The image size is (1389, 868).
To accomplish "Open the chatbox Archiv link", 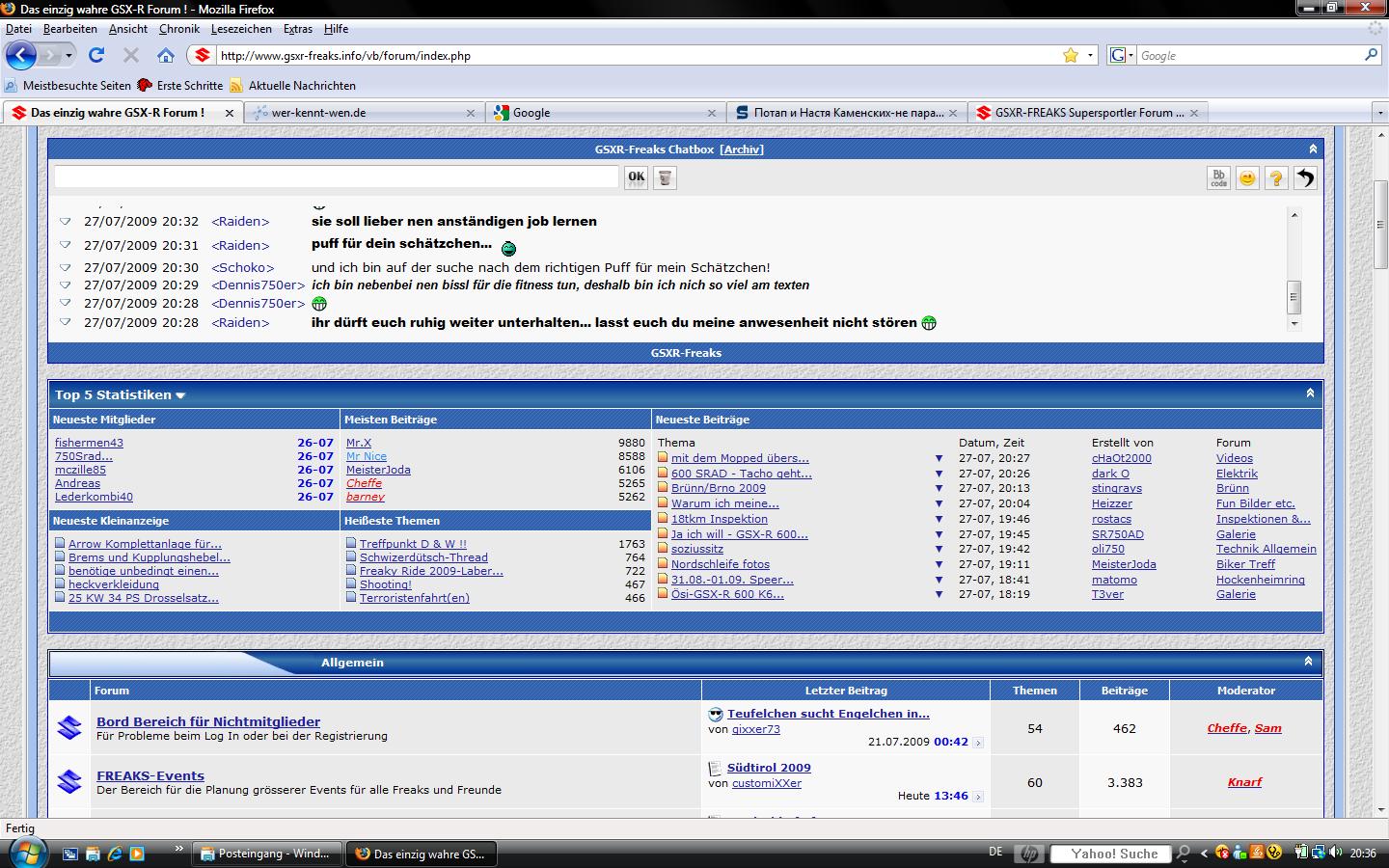I will coord(742,149).
